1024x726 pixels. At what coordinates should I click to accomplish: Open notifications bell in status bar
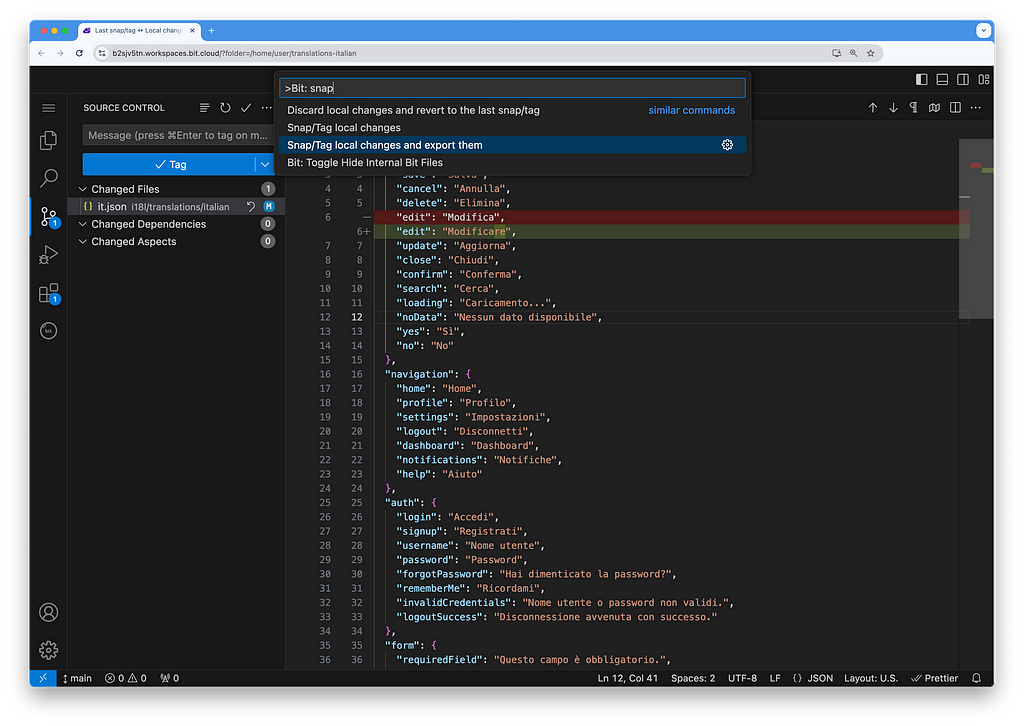pos(976,678)
